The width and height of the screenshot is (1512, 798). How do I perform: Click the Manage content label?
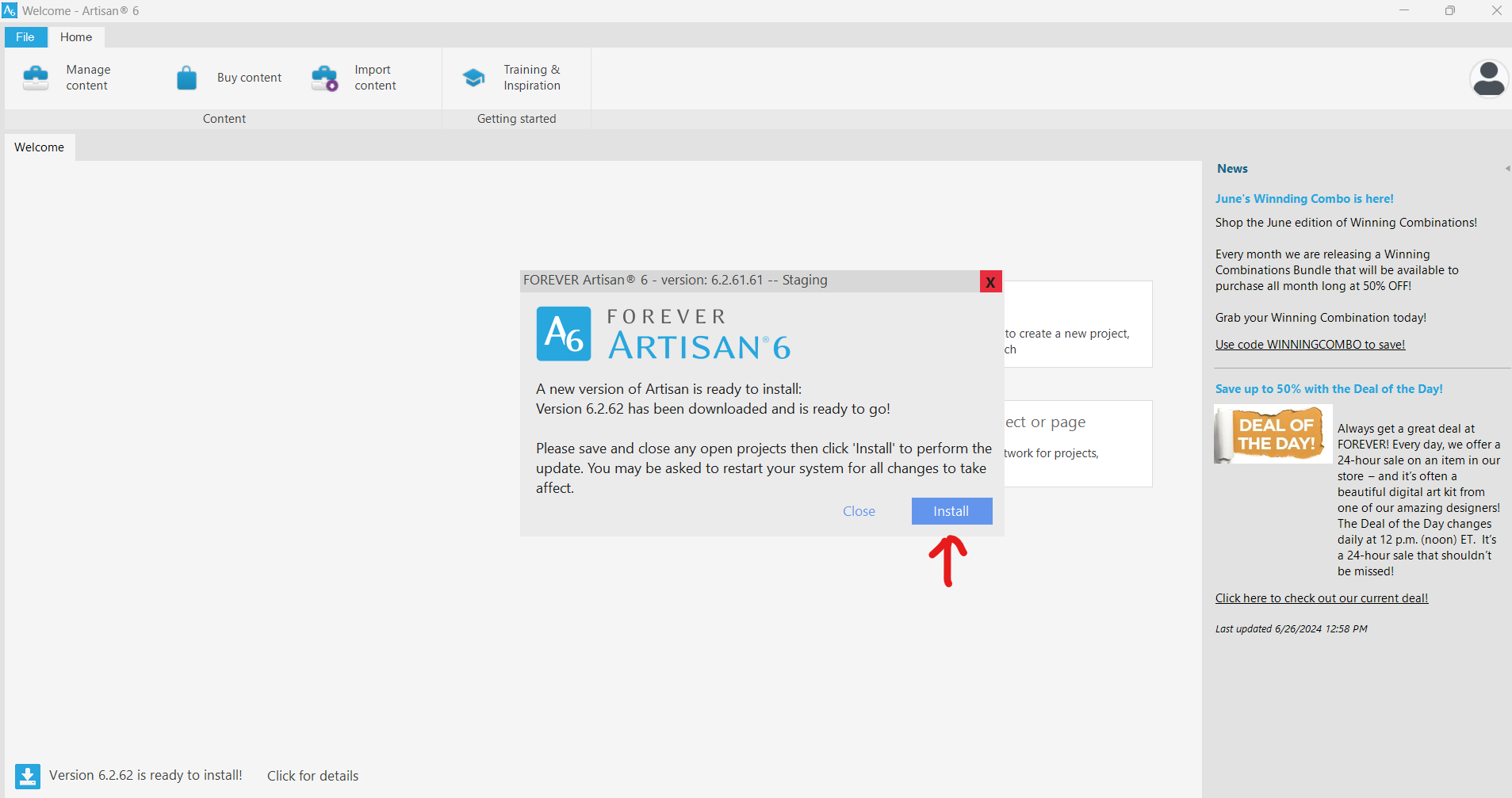click(x=88, y=78)
